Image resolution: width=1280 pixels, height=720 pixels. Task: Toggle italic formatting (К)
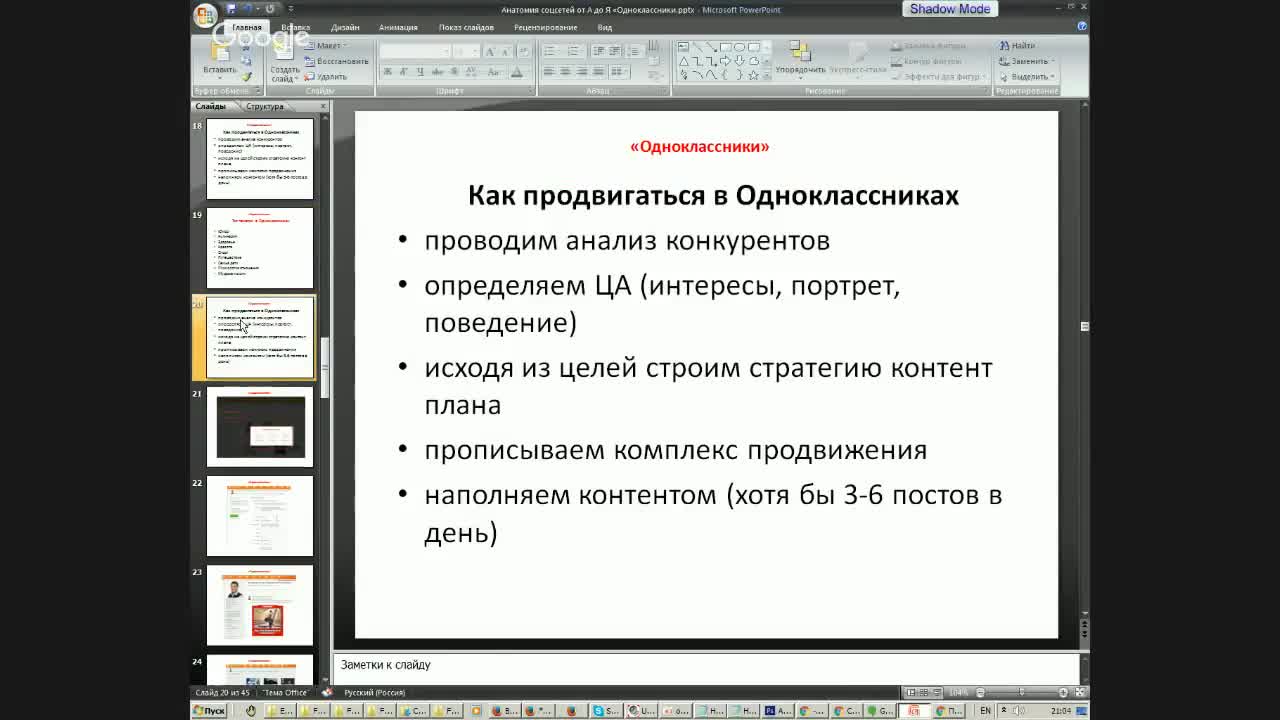tap(404, 71)
